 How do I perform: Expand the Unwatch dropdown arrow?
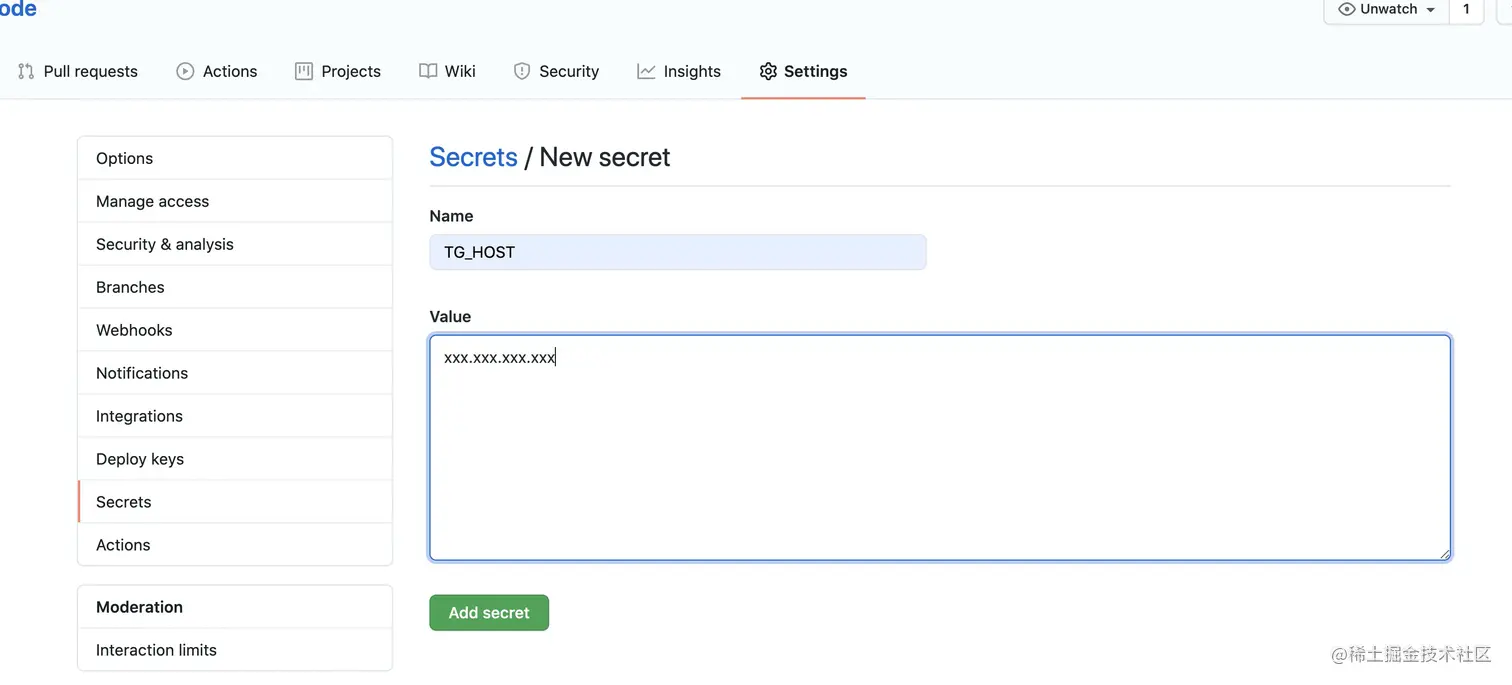point(1430,10)
